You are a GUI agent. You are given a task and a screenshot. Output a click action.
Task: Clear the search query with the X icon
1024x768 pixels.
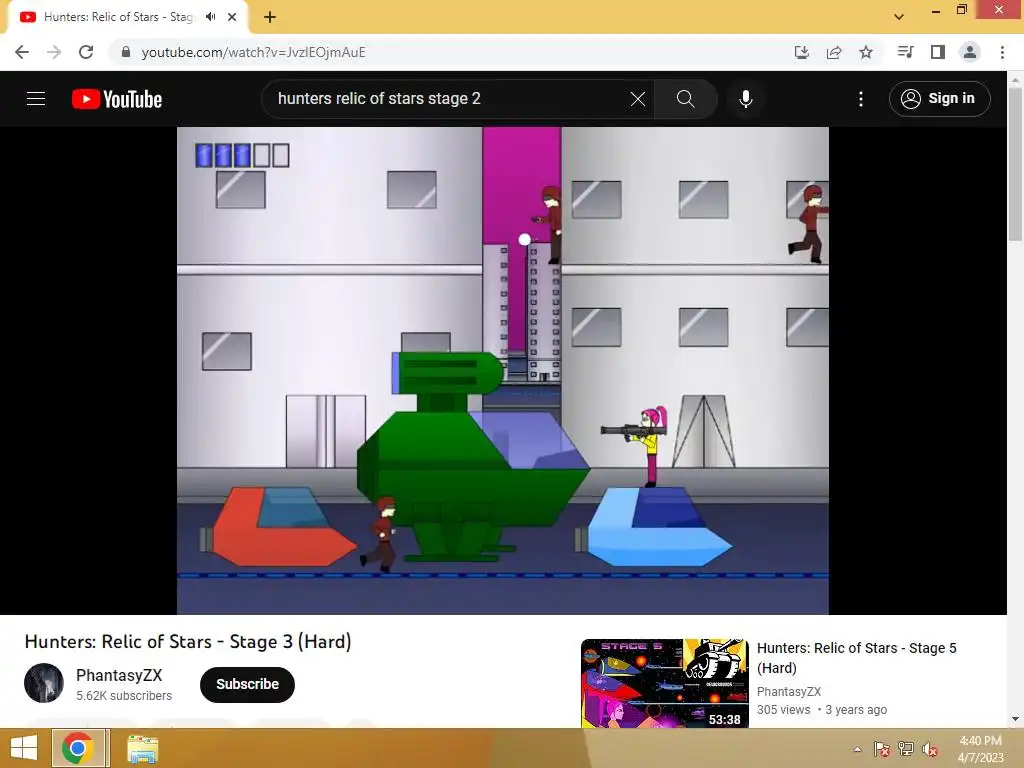click(x=637, y=99)
